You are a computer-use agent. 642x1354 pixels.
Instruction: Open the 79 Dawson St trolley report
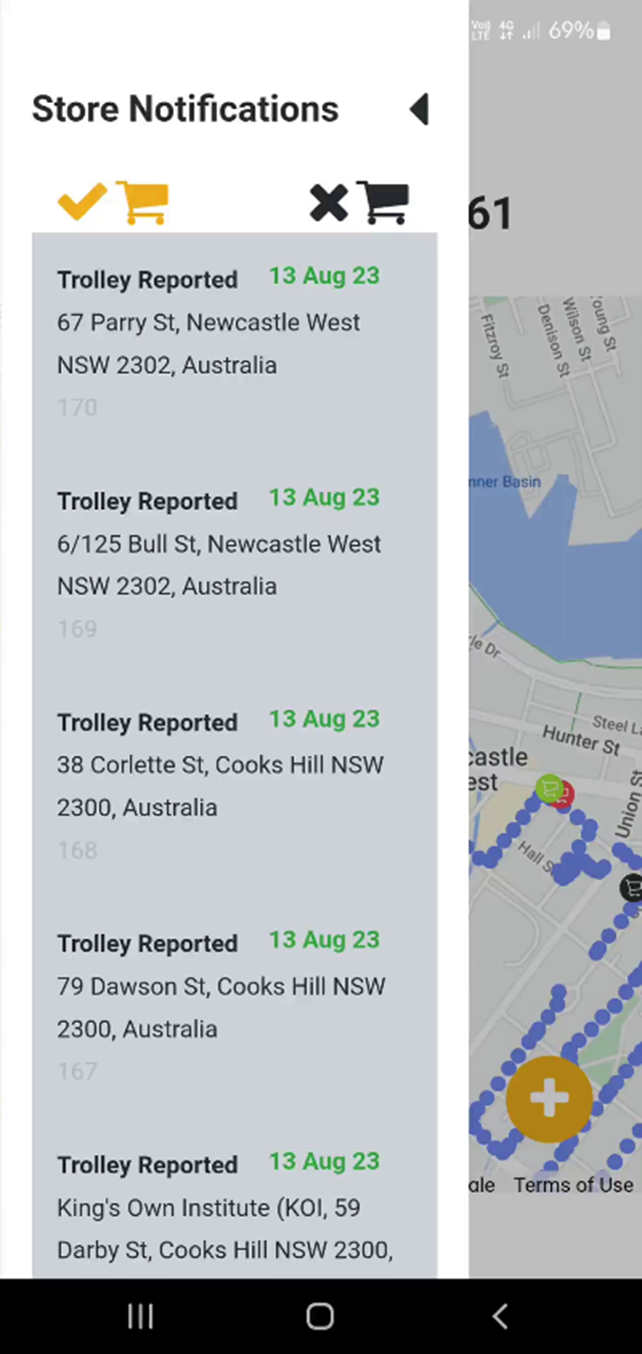[x=235, y=1007]
